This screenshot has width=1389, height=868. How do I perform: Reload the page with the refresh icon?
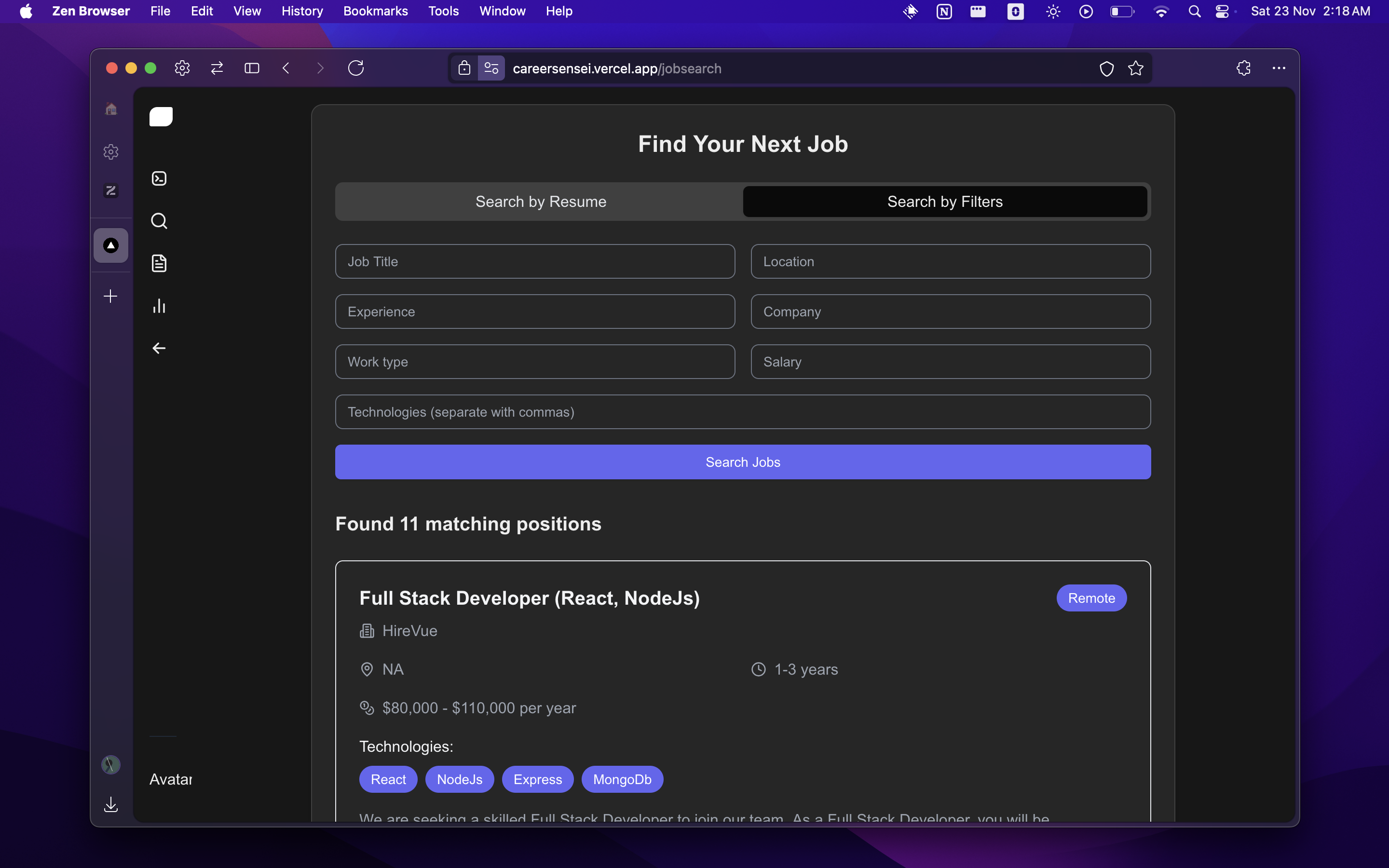point(356,68)
